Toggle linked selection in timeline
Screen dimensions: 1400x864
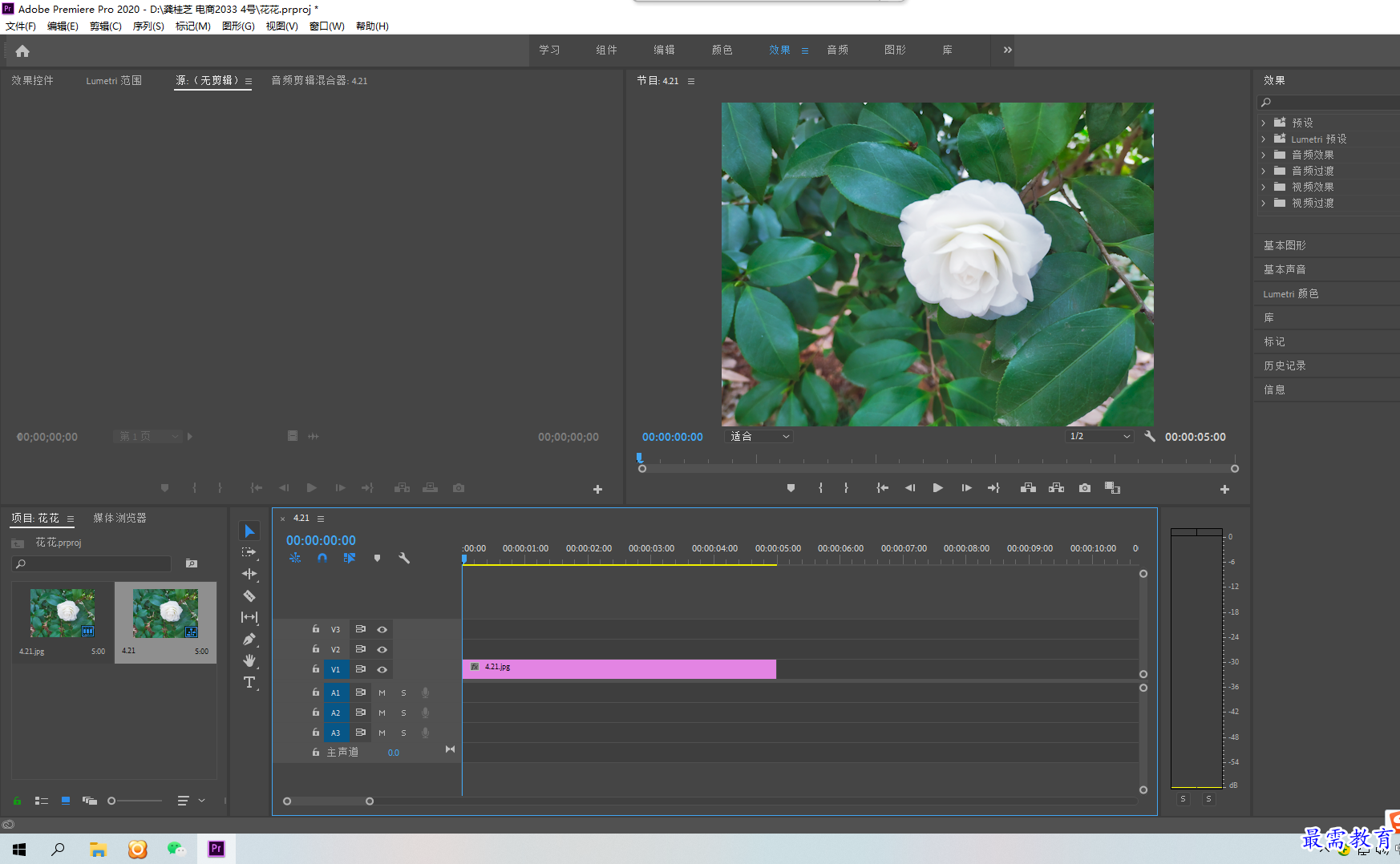[x=350, y=558]
